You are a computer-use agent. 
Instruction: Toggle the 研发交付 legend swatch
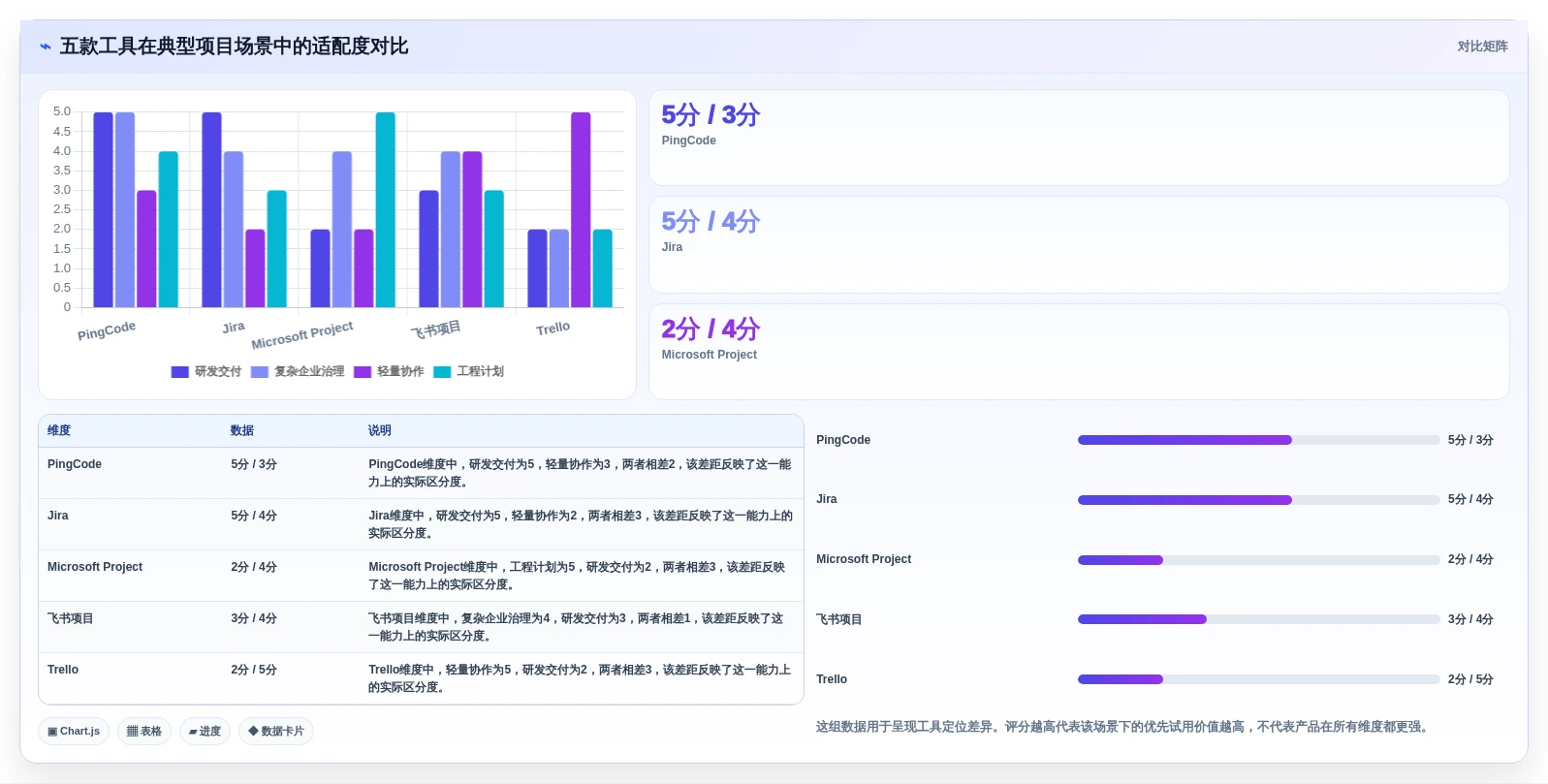pos(179,372)
